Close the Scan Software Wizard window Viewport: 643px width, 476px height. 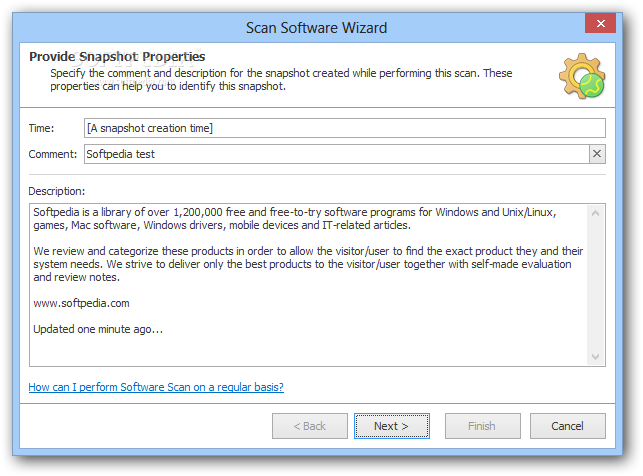(x=600, y=23)
